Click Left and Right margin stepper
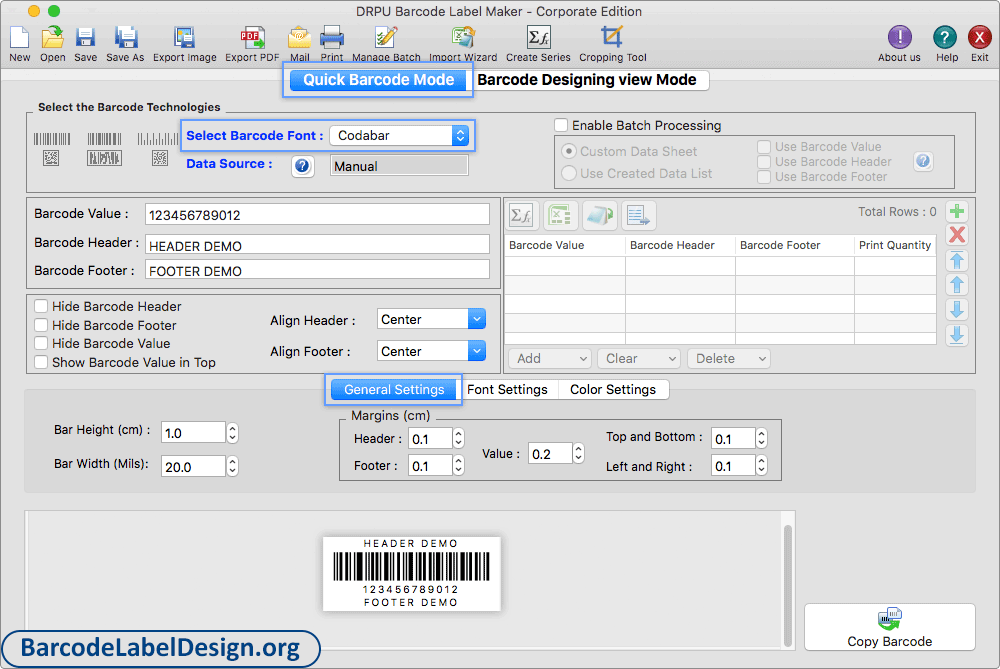The width and height of the screenshot is (1000, 669). (x=761, y=466)
